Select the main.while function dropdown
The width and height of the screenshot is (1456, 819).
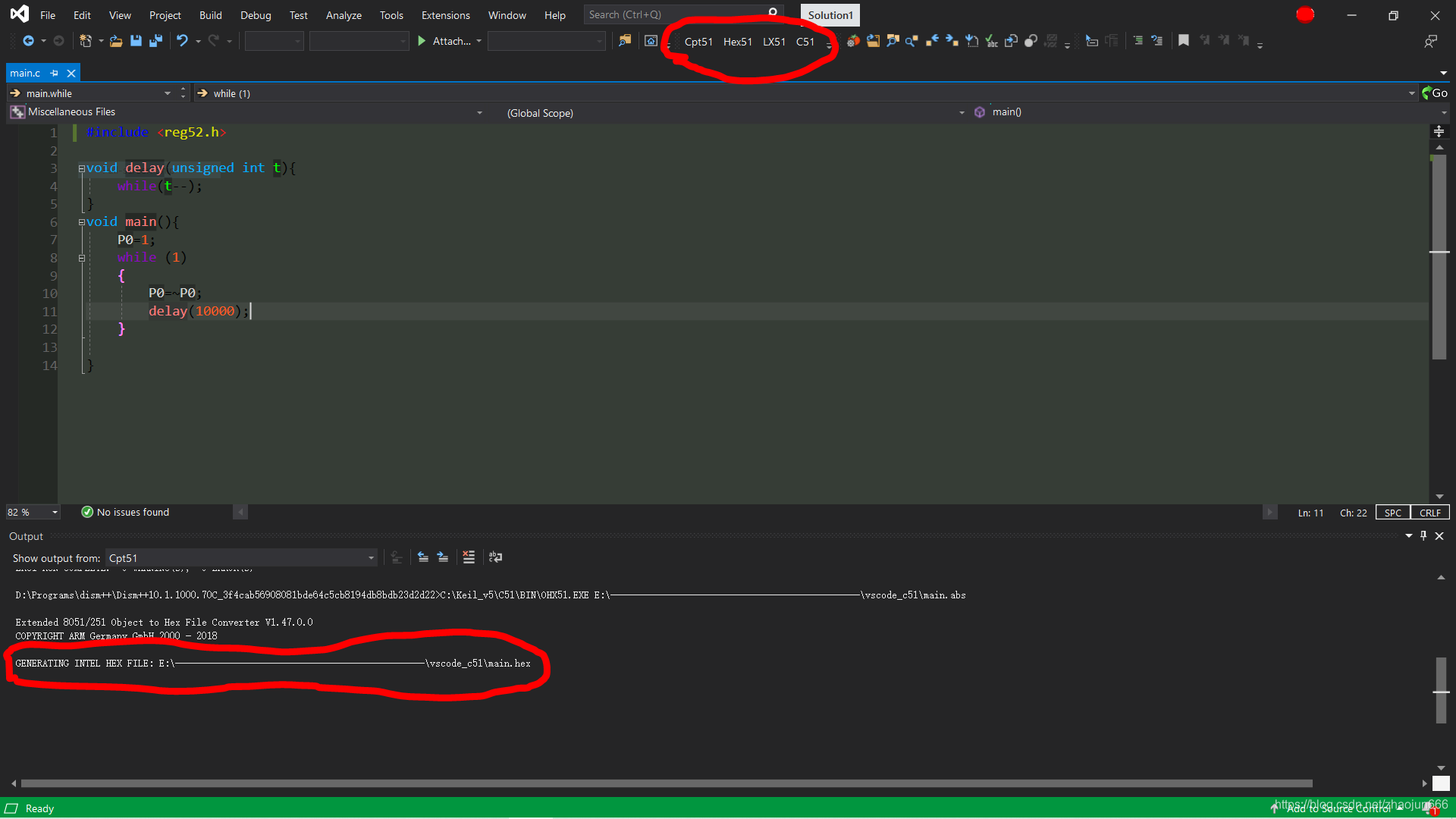coord(89,92)
